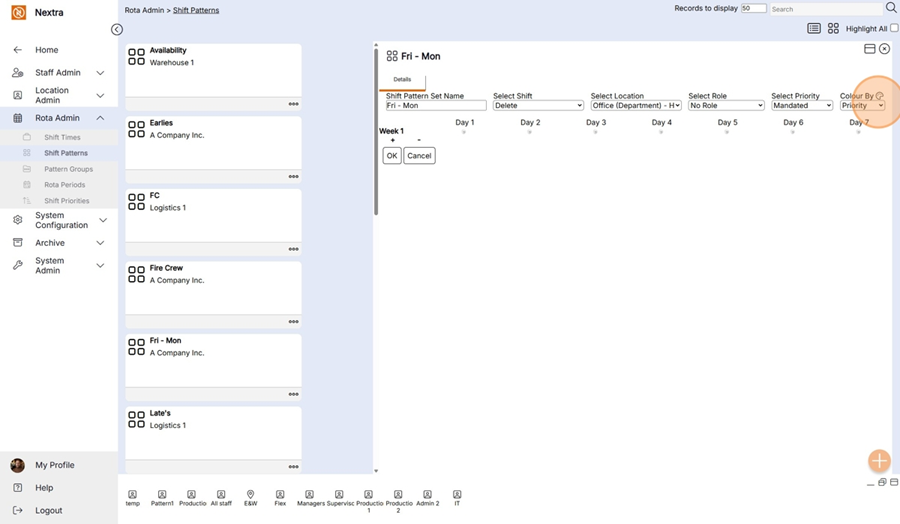Open the Admin 2 group icon
900x524 pixels.
(427, 494)
